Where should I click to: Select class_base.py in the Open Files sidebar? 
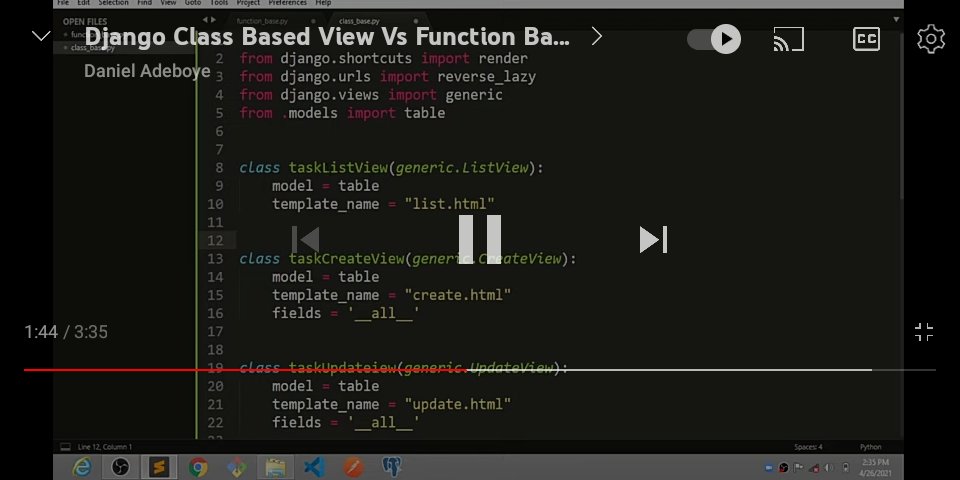point(92,48)
